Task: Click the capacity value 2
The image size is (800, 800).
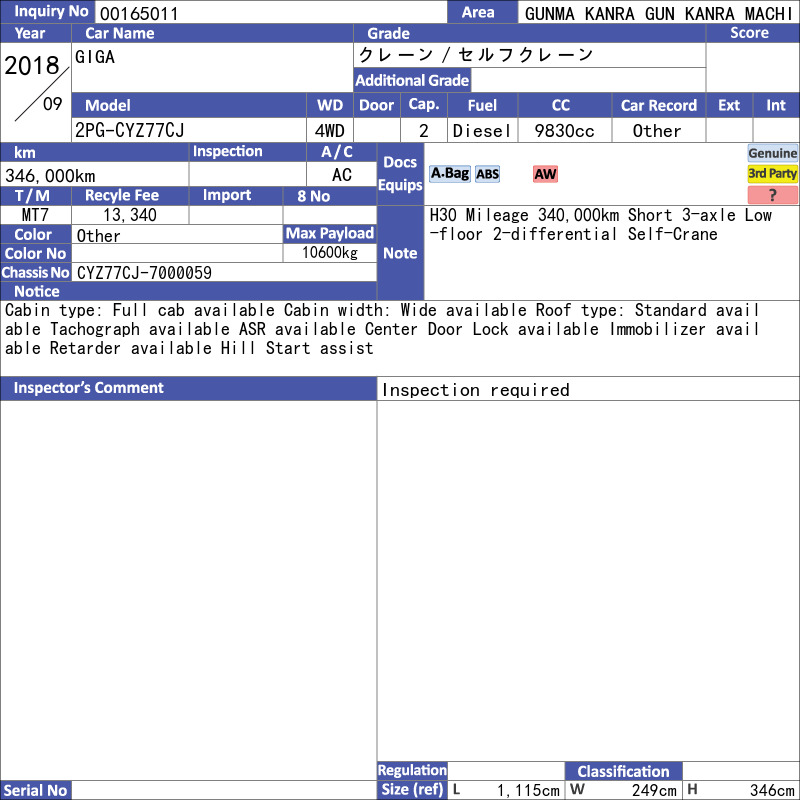Action: 423,131
